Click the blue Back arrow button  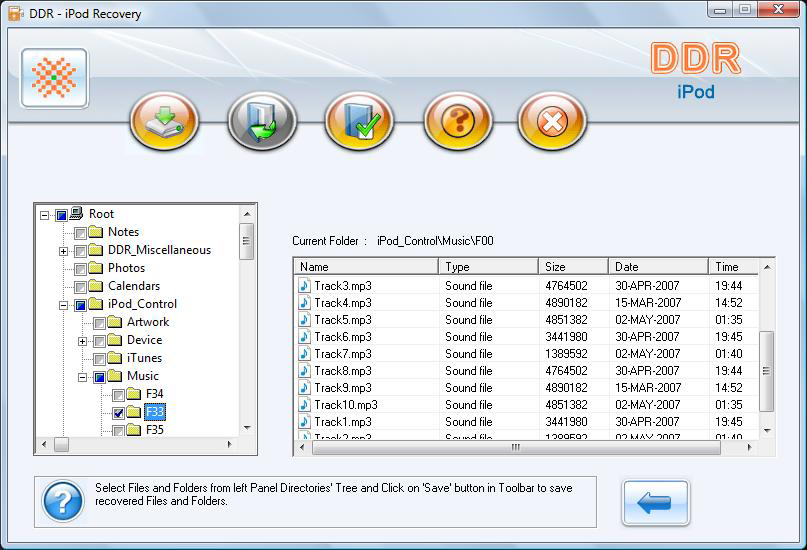tap(655, 503)
